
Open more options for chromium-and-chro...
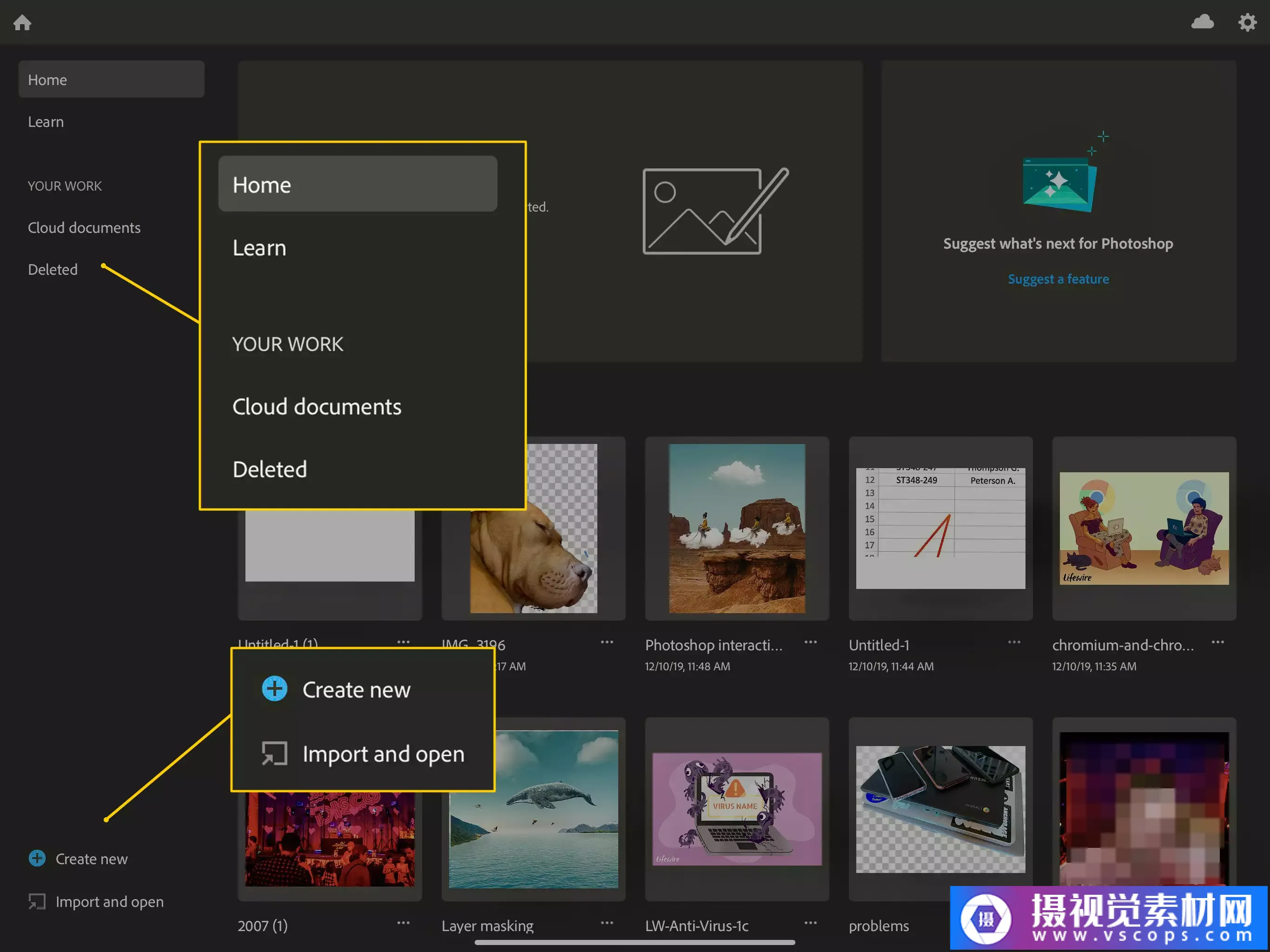[x=1218, y=642]
